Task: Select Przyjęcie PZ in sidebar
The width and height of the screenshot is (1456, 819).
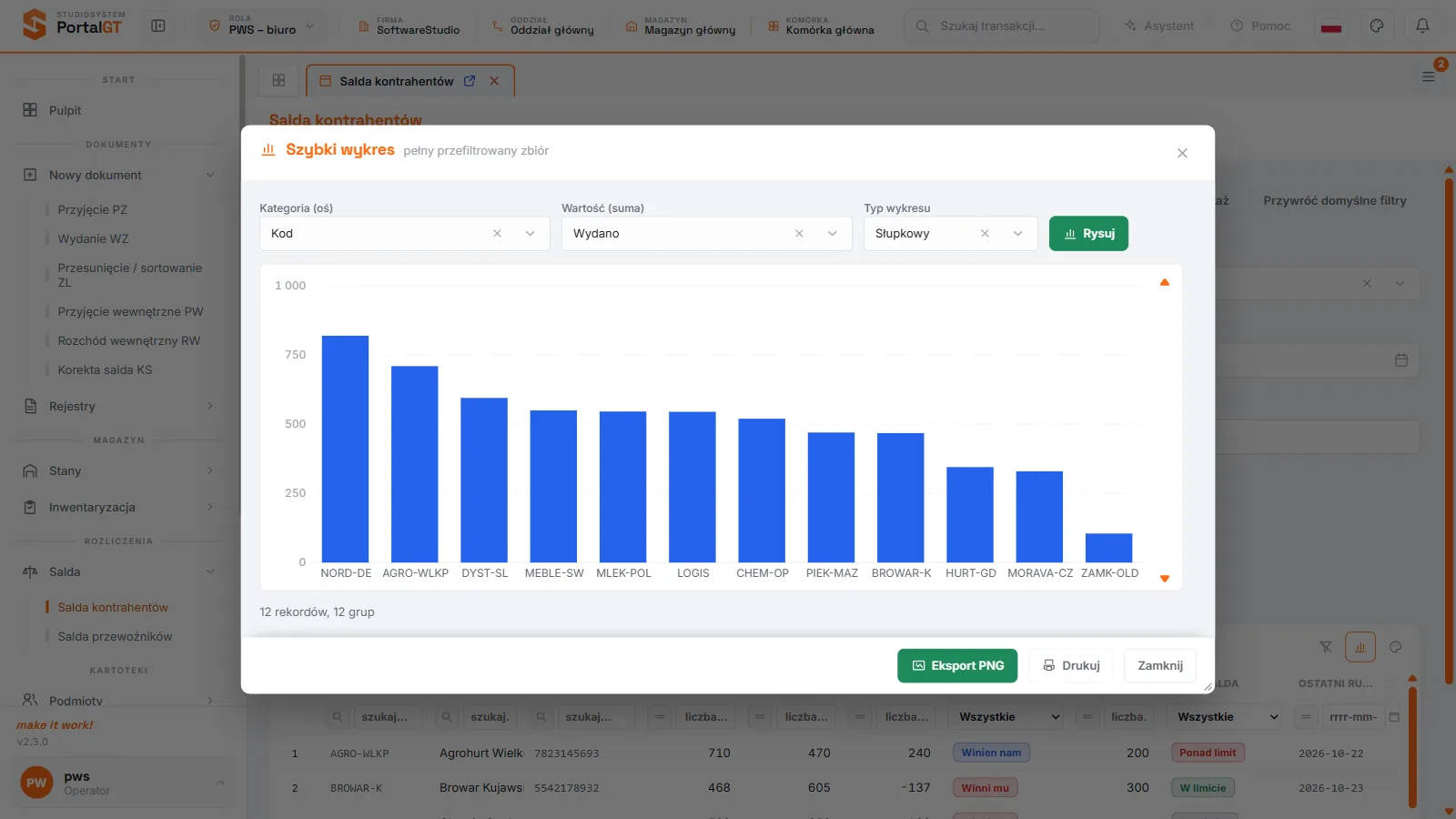Action: 92,209
